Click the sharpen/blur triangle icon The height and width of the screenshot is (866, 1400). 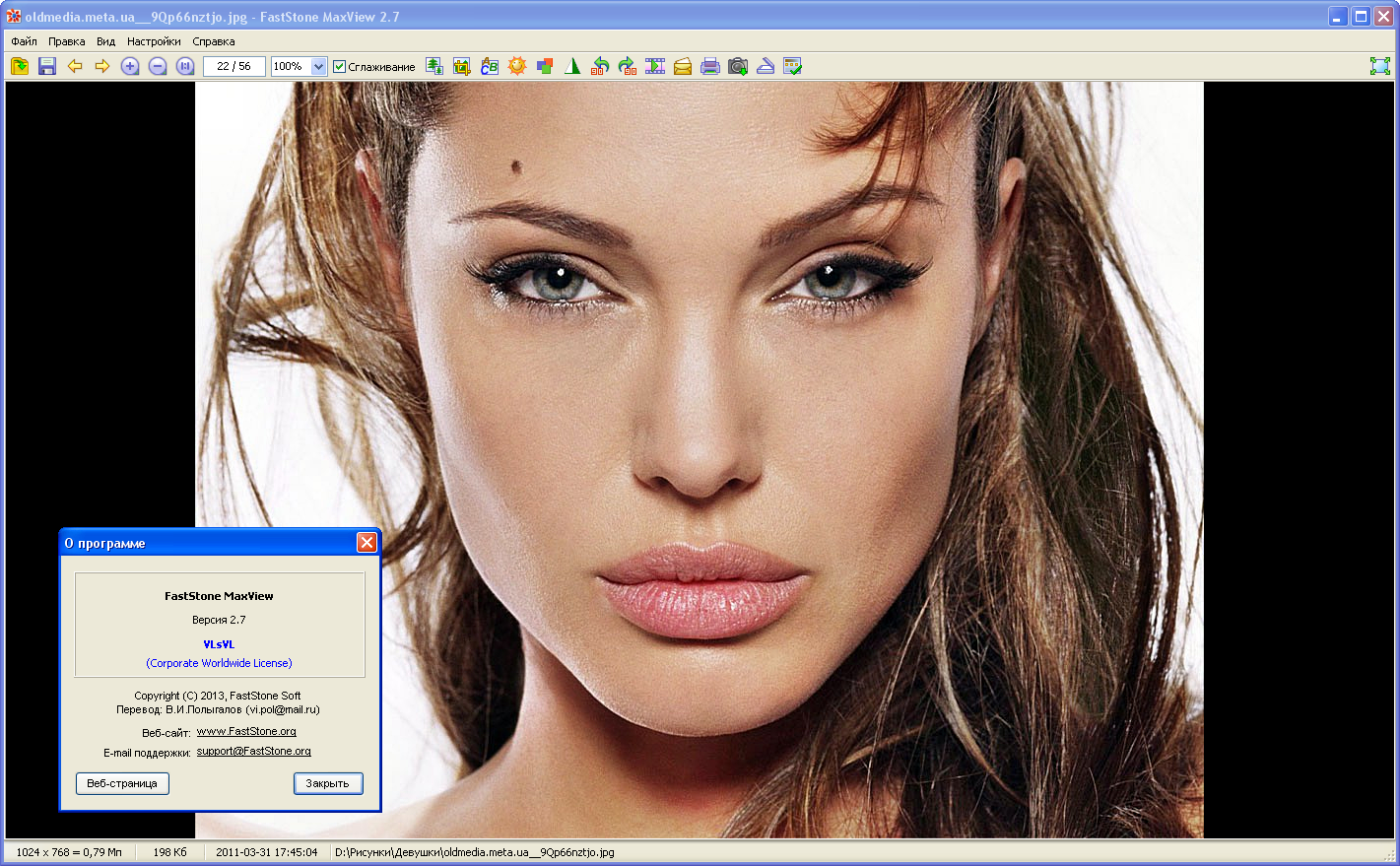point(572,66)
